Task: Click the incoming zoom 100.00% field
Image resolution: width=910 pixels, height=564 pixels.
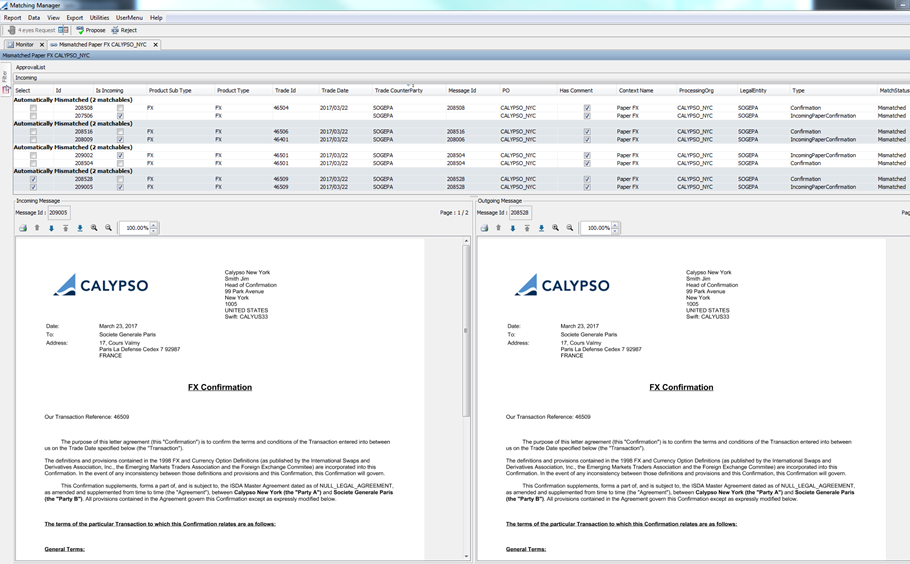Action: coord(135,228)
